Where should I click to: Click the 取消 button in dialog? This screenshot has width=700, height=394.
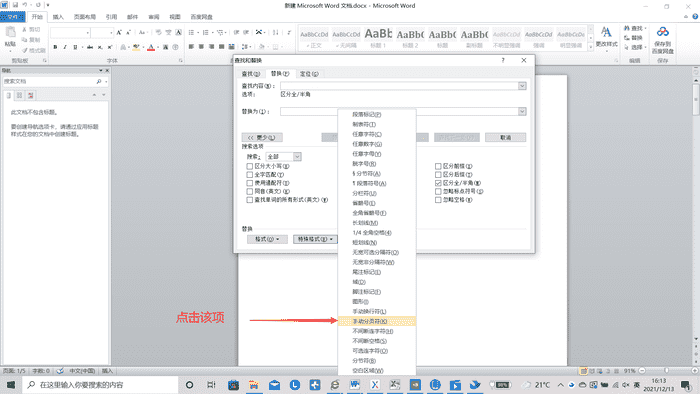505,137
